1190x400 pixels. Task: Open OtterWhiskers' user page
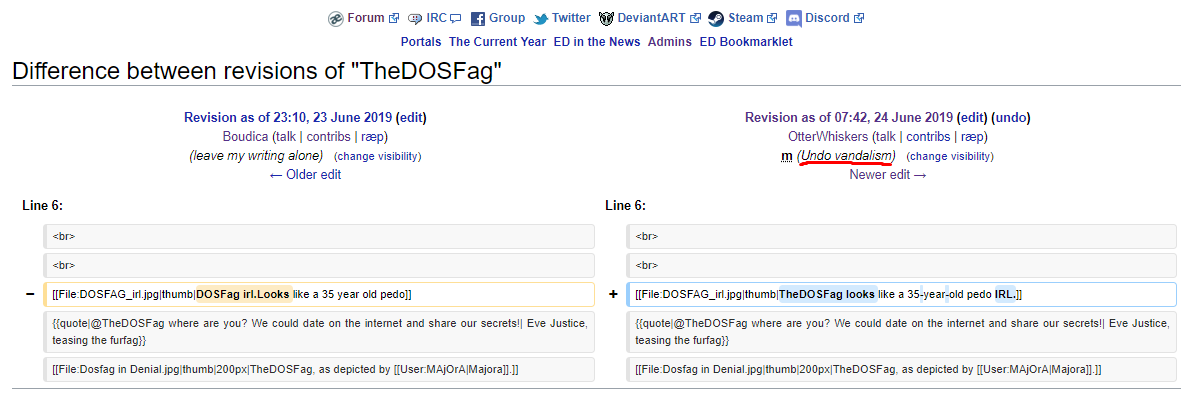click(x=828, y=137)
